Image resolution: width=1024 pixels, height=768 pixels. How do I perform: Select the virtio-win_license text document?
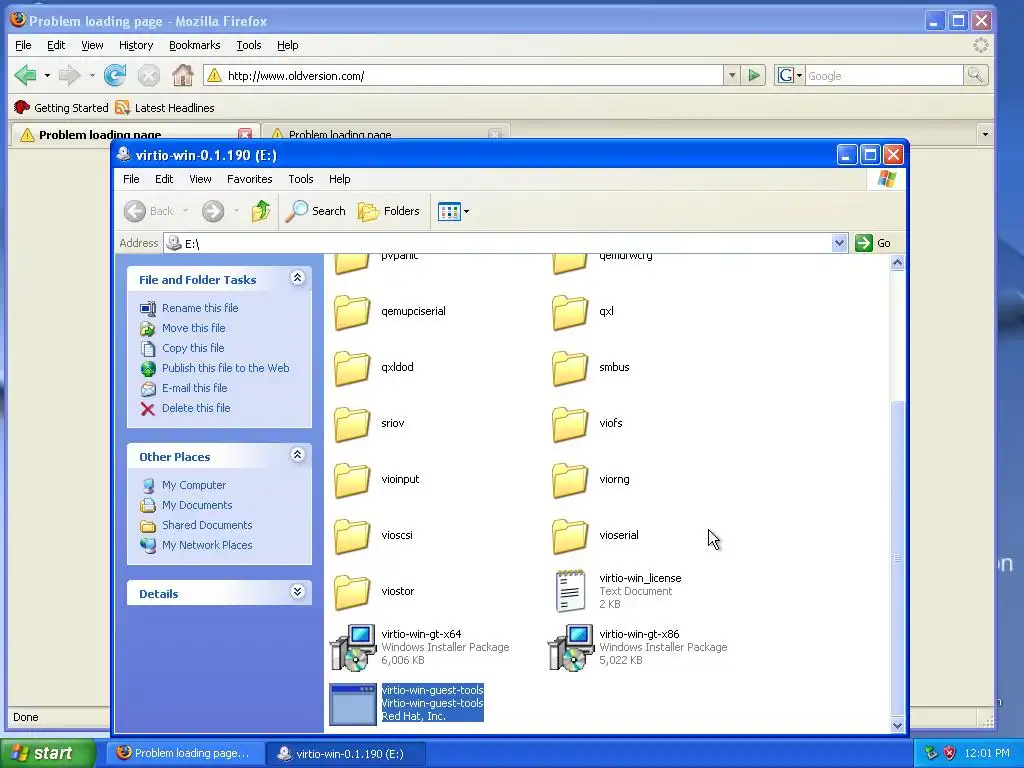[618, 591]
